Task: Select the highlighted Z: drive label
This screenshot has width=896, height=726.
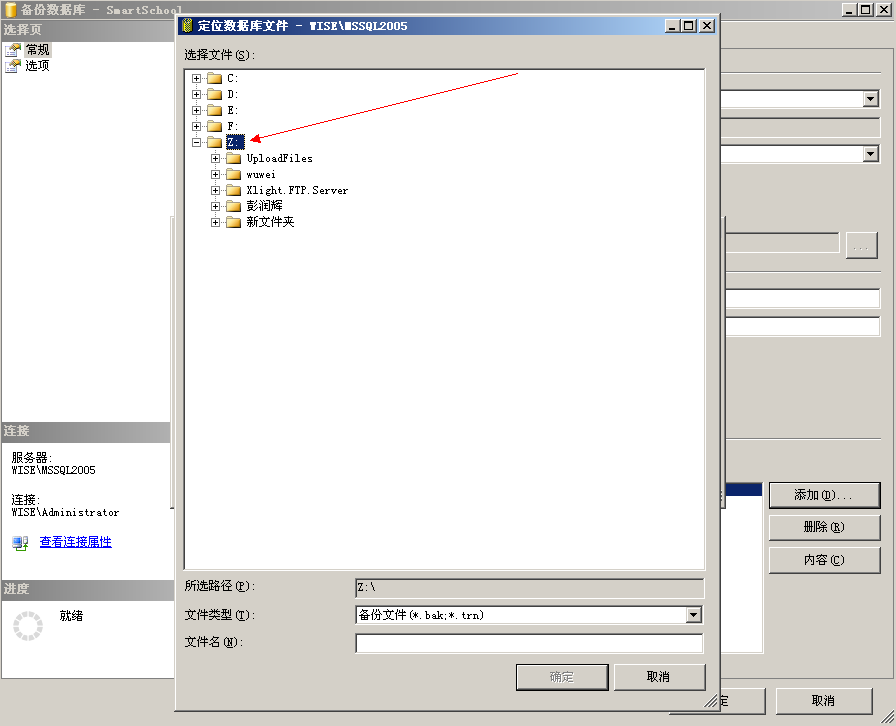Action: 235,142
